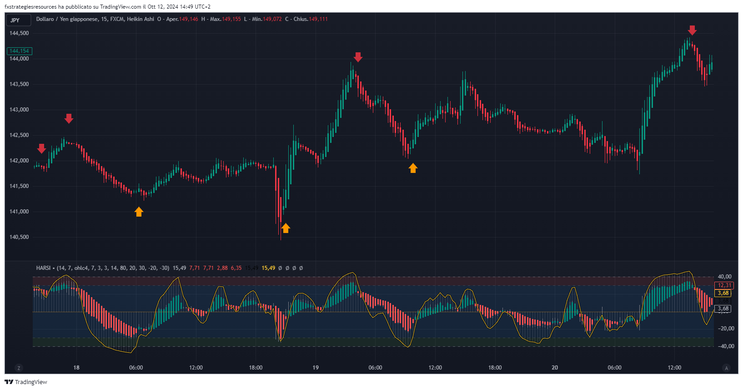
Task: Click the date label 19 on time axis
Action: click(316, 368)
